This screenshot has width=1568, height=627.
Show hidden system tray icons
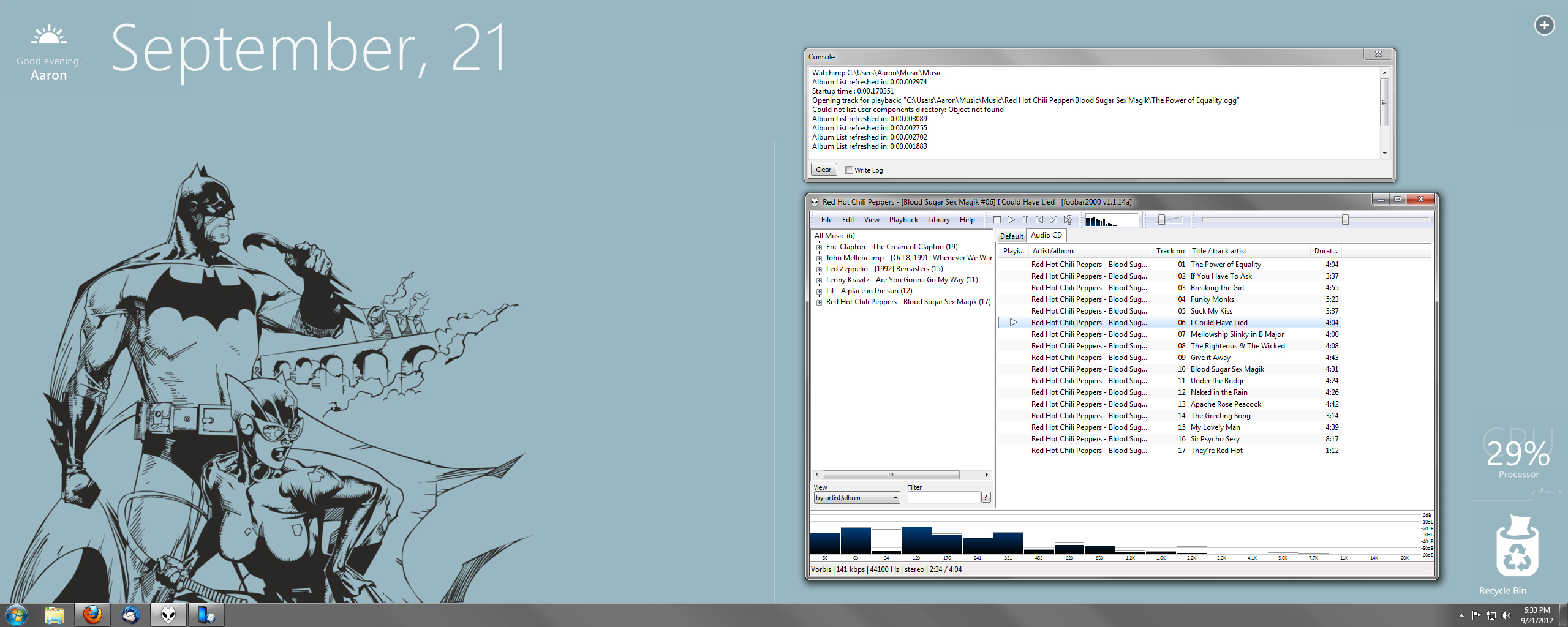click(1462, 615)
